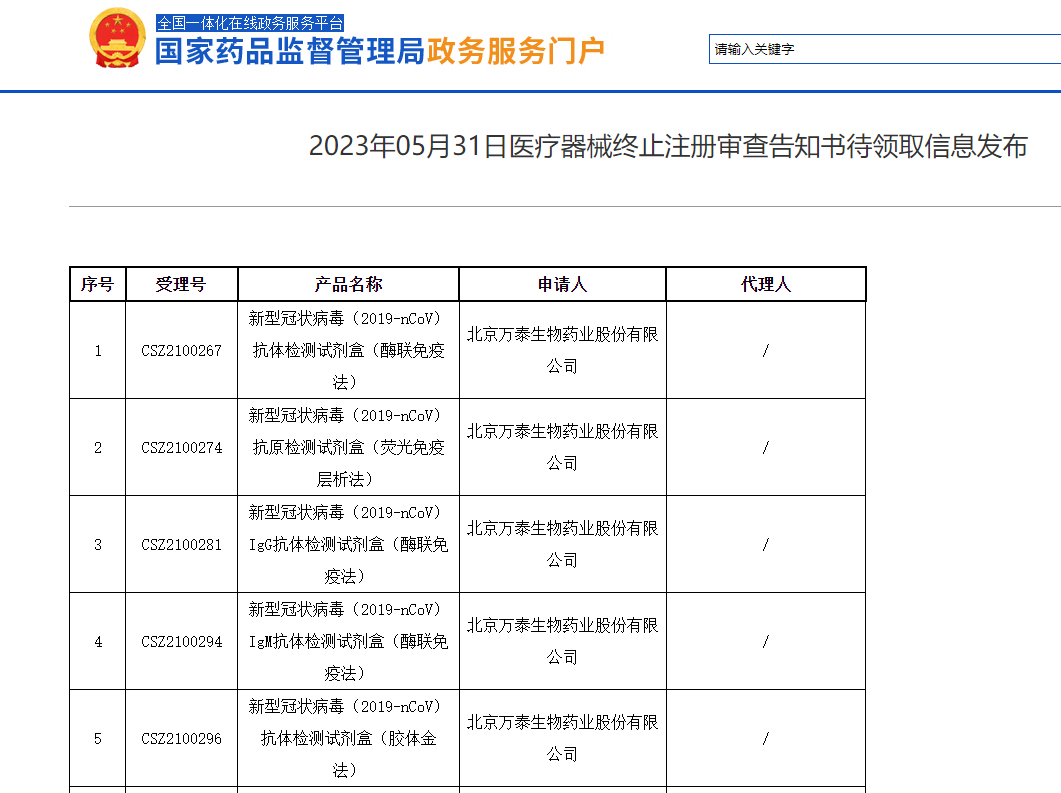The width and height of the screenshot is (1061, 793).
Task: Select the 申请人 column header
Action: coord(562,285)
